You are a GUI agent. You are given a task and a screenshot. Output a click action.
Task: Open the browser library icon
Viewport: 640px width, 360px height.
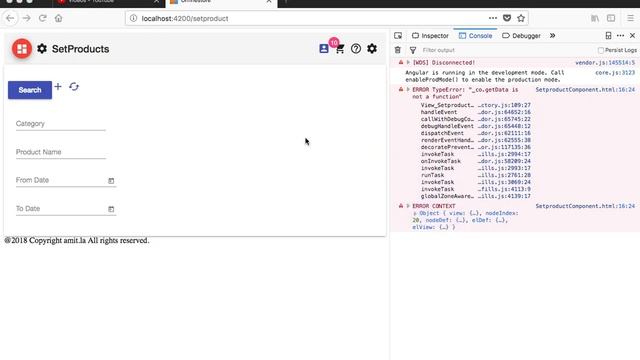click(x=595, y=18)
